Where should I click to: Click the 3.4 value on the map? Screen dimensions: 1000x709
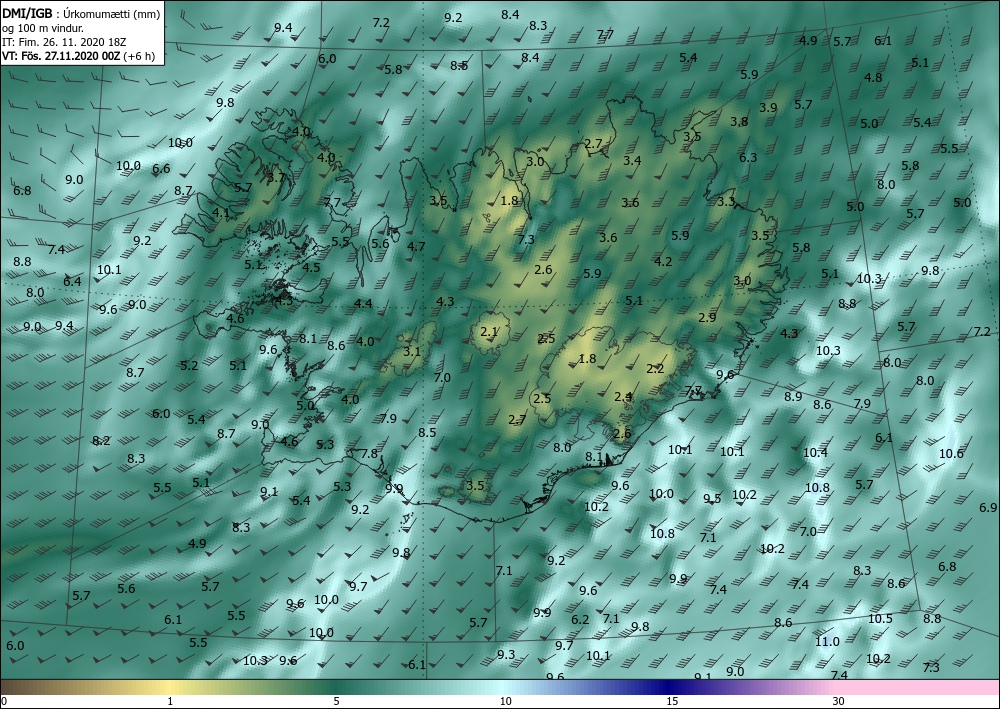coord(632,160)
